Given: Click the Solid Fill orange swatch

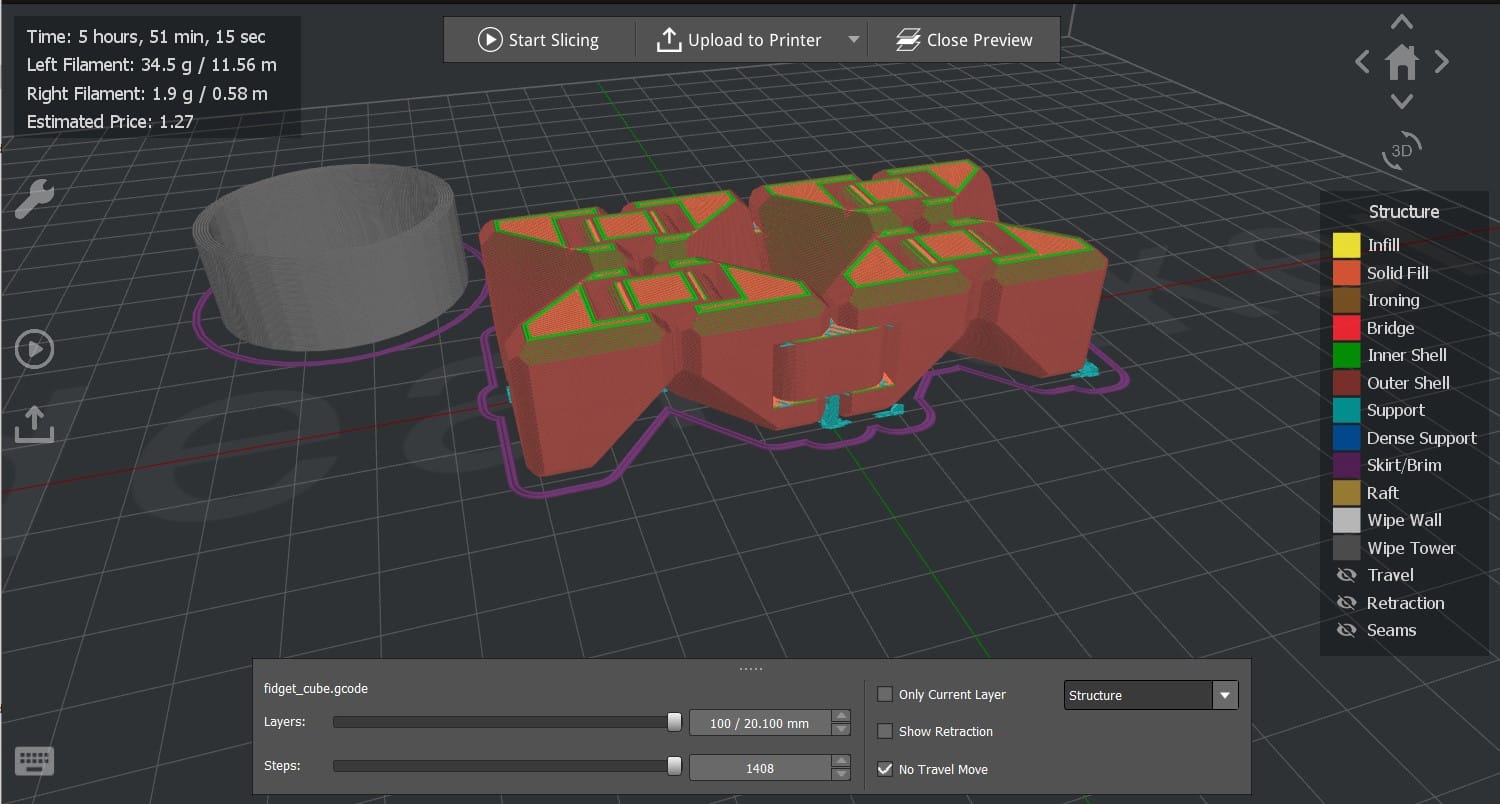Looking at the screenshot, I should pos(1346,273).
